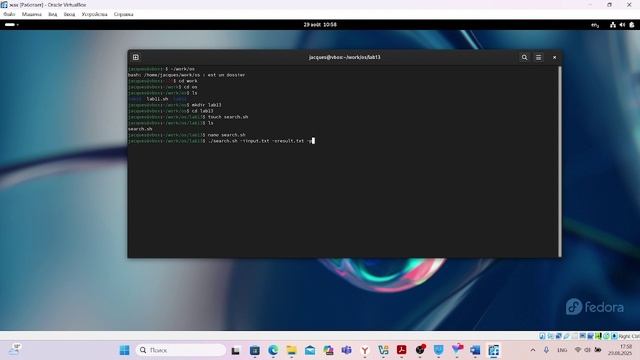The image size is (640, 360).
Task: Open the Mail app on taskbar
Action: coord(310,350)
